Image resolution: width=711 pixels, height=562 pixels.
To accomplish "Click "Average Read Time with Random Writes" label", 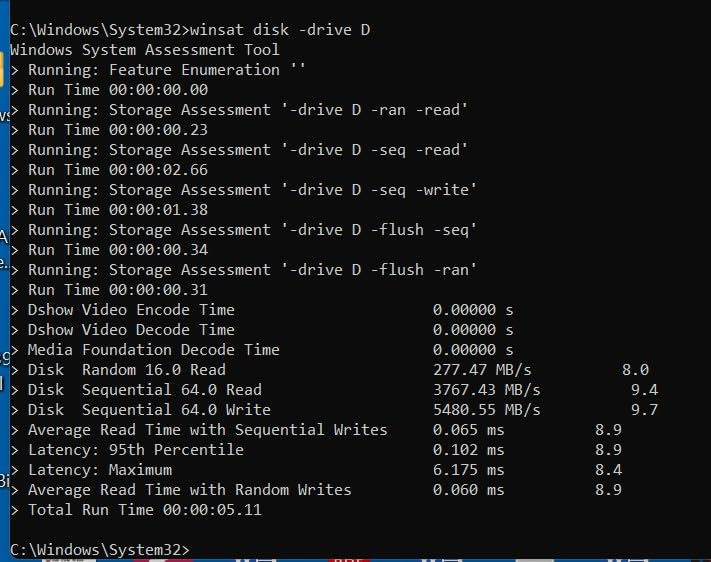I will [x=189, y=490].
